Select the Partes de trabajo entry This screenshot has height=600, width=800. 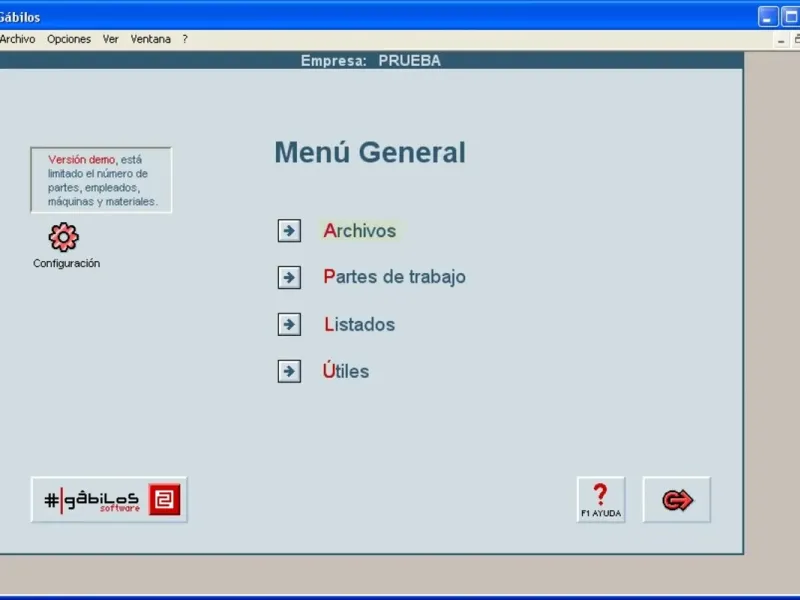point(394,277)
